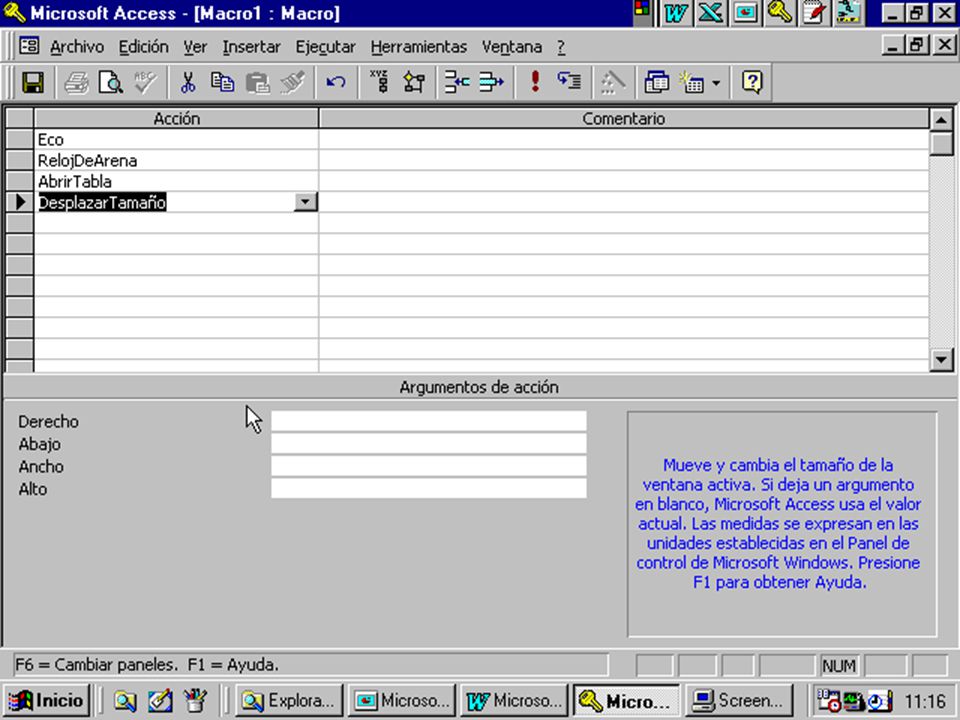This screenshot has width=960, height=720.
Task: Click the comment cell next to Eco
Action: pos(623,140)
